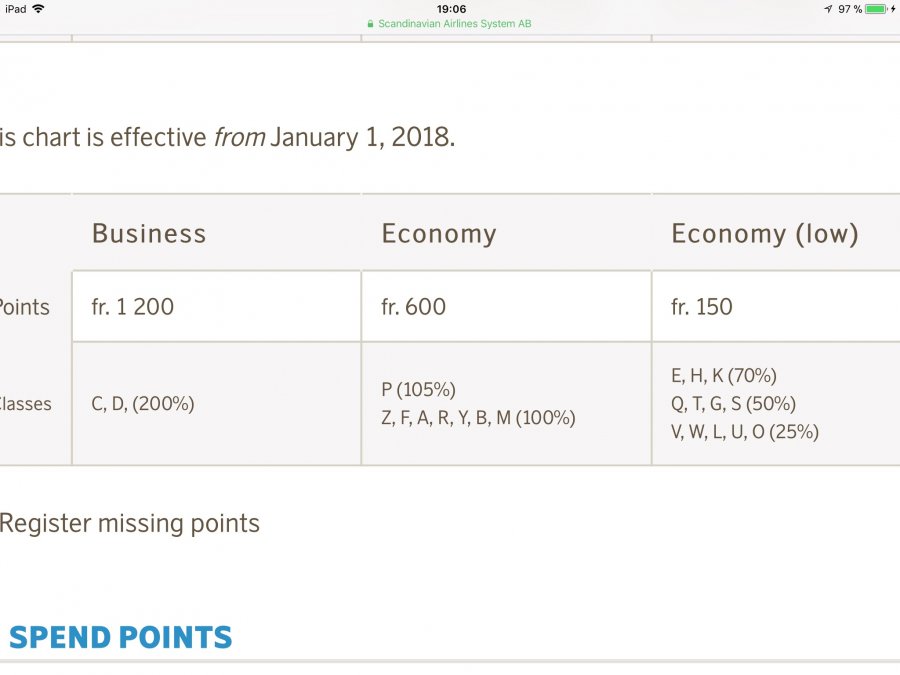Image resolution: width=900 pixels, height=675 pixels.
Task: Select the Business column header
Action: pos(149,234)
